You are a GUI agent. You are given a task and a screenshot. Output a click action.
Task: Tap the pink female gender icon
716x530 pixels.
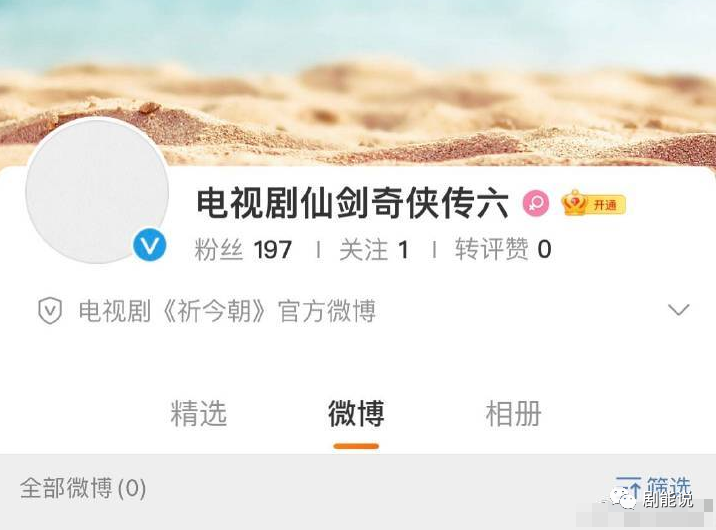click(536, 203)
